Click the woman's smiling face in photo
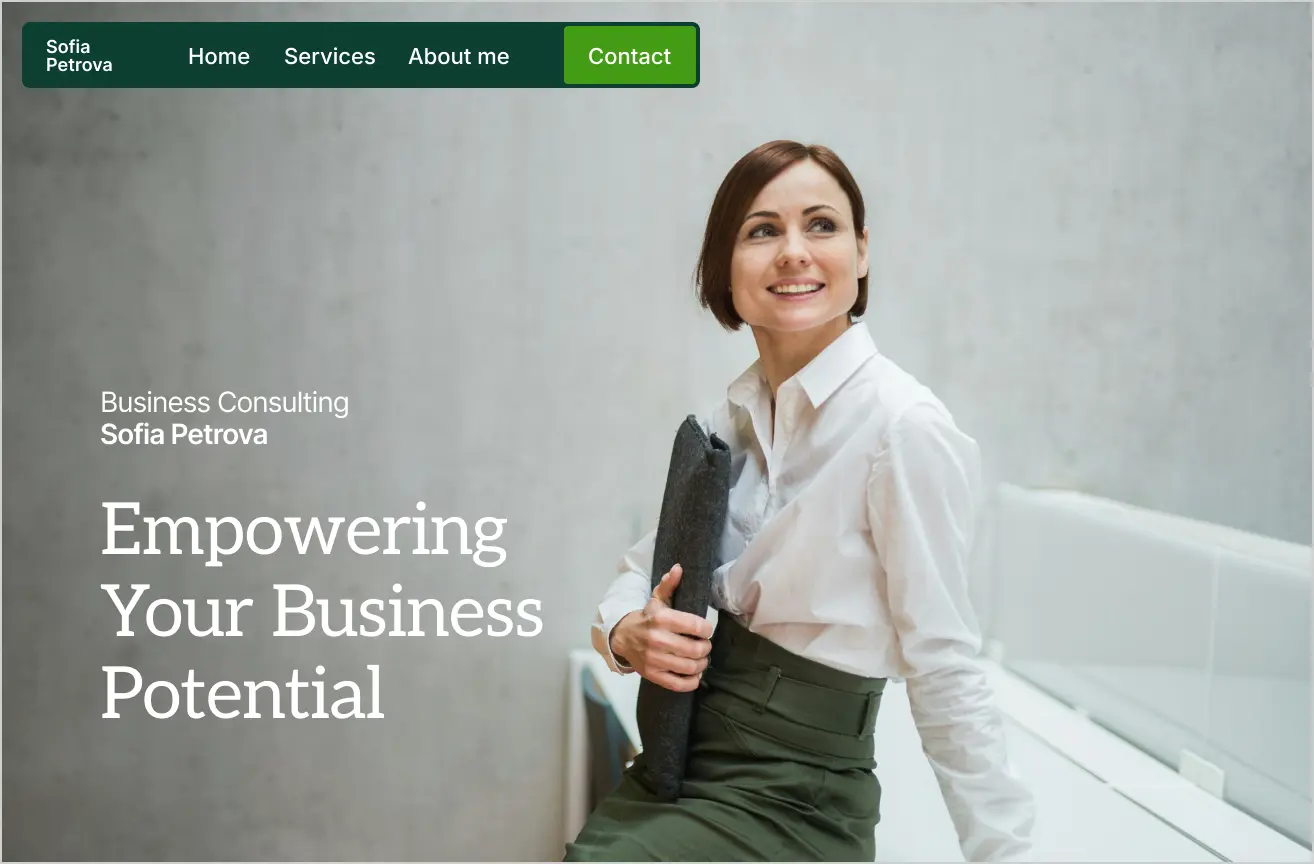 793,250
